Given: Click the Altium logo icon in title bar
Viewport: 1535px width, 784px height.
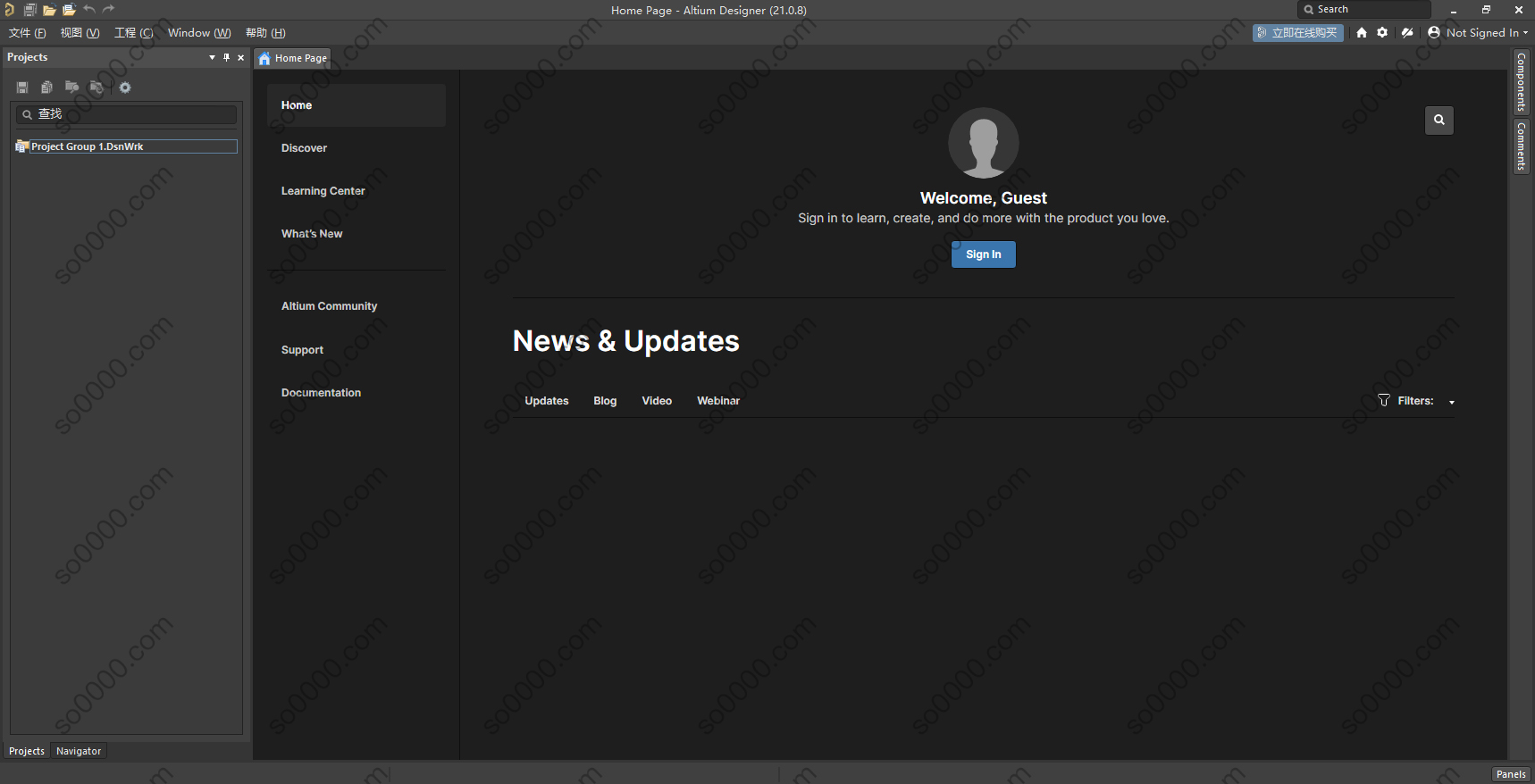Looking at the screenshot, I should (x=9, y=10).
